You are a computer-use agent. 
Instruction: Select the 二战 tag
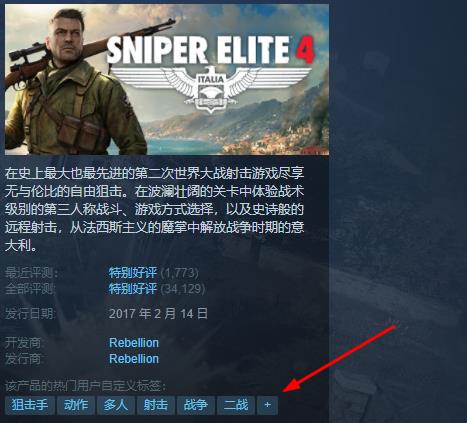(x=236, y=405)
